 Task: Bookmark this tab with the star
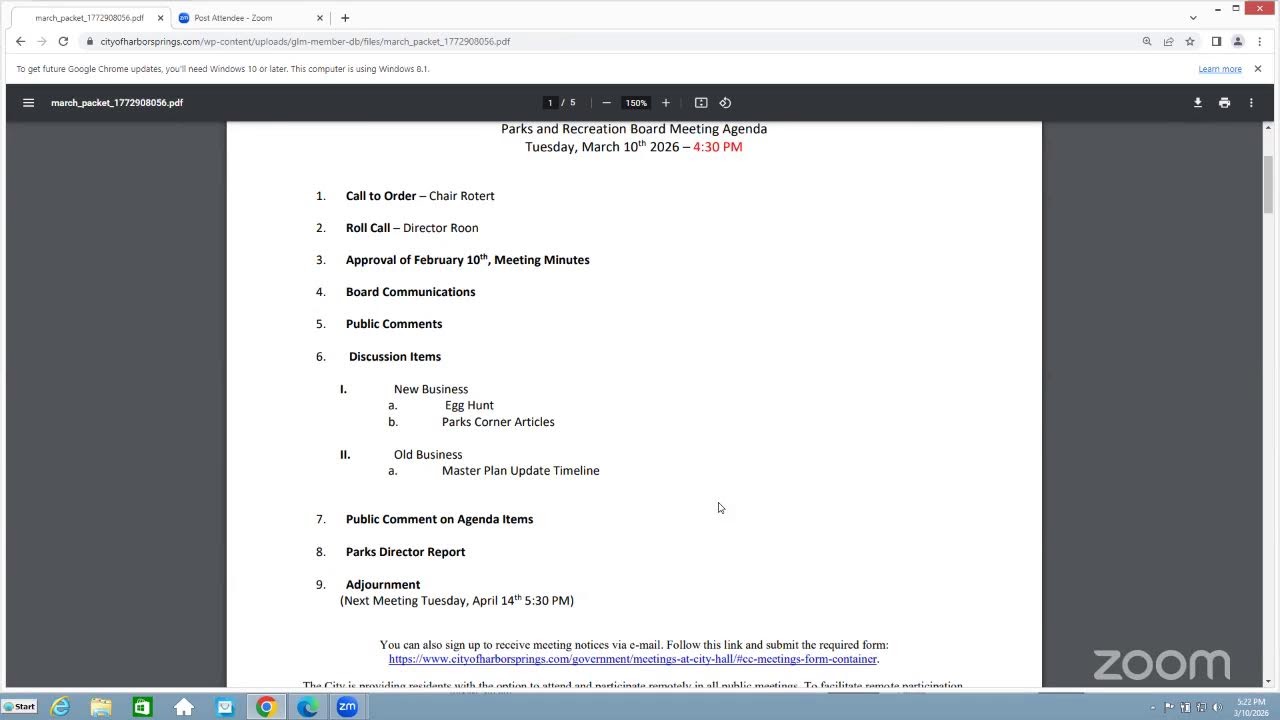click(x=1190, y=41)
